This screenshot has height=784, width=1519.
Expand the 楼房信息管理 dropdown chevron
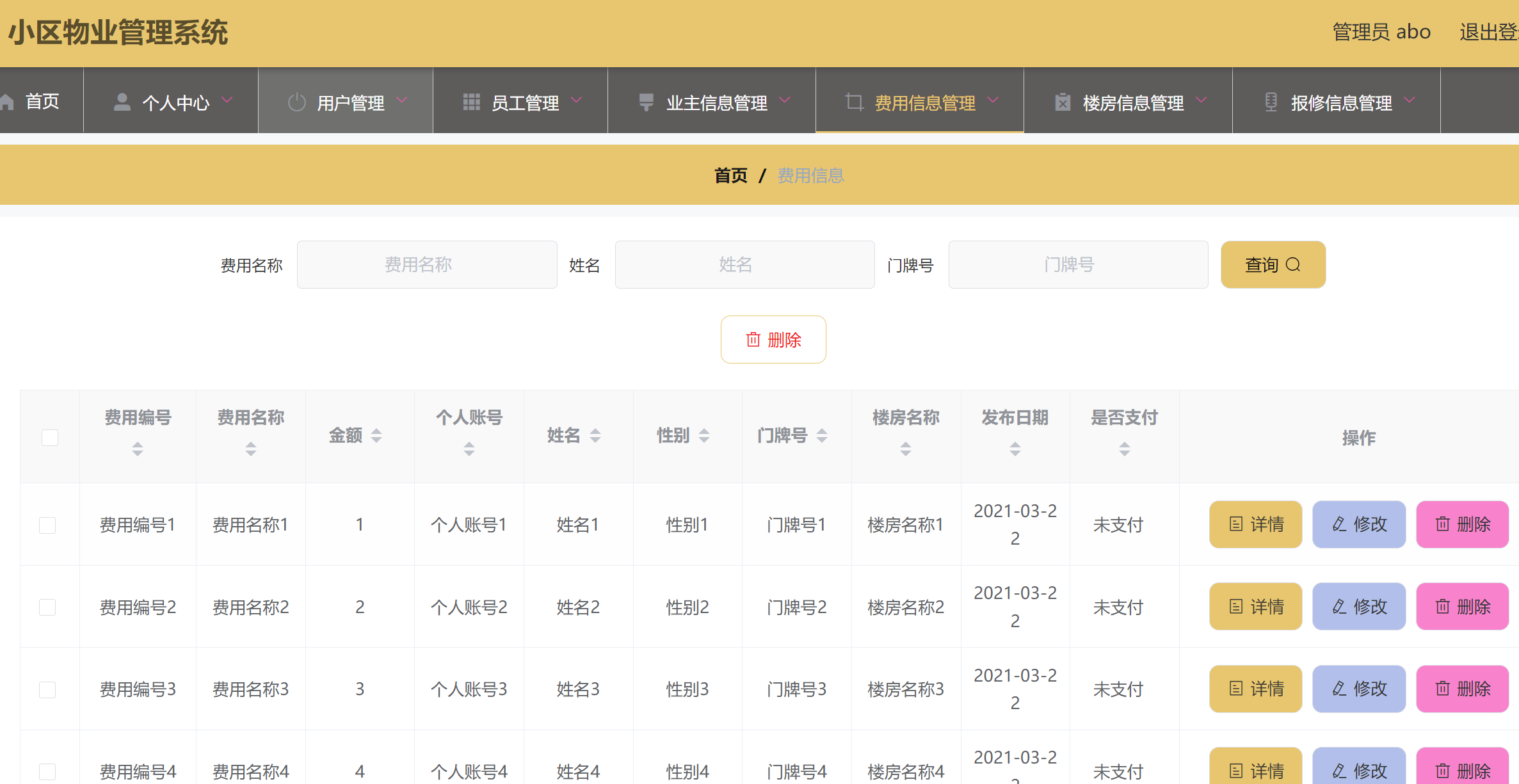tap(1202, 100)
